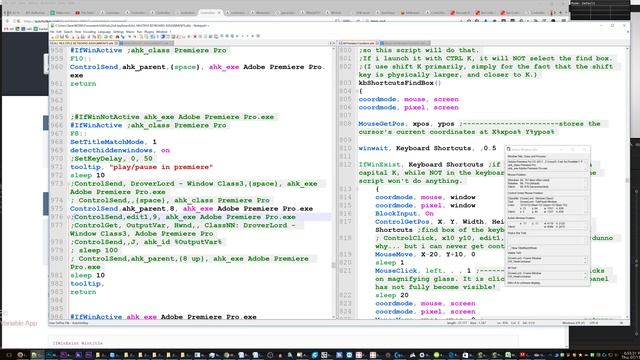The height and width of the screenshot is (360, 640).
Task: Click the Undo toolbar icon
Action: pyautogui.click(x=105, y=36)
